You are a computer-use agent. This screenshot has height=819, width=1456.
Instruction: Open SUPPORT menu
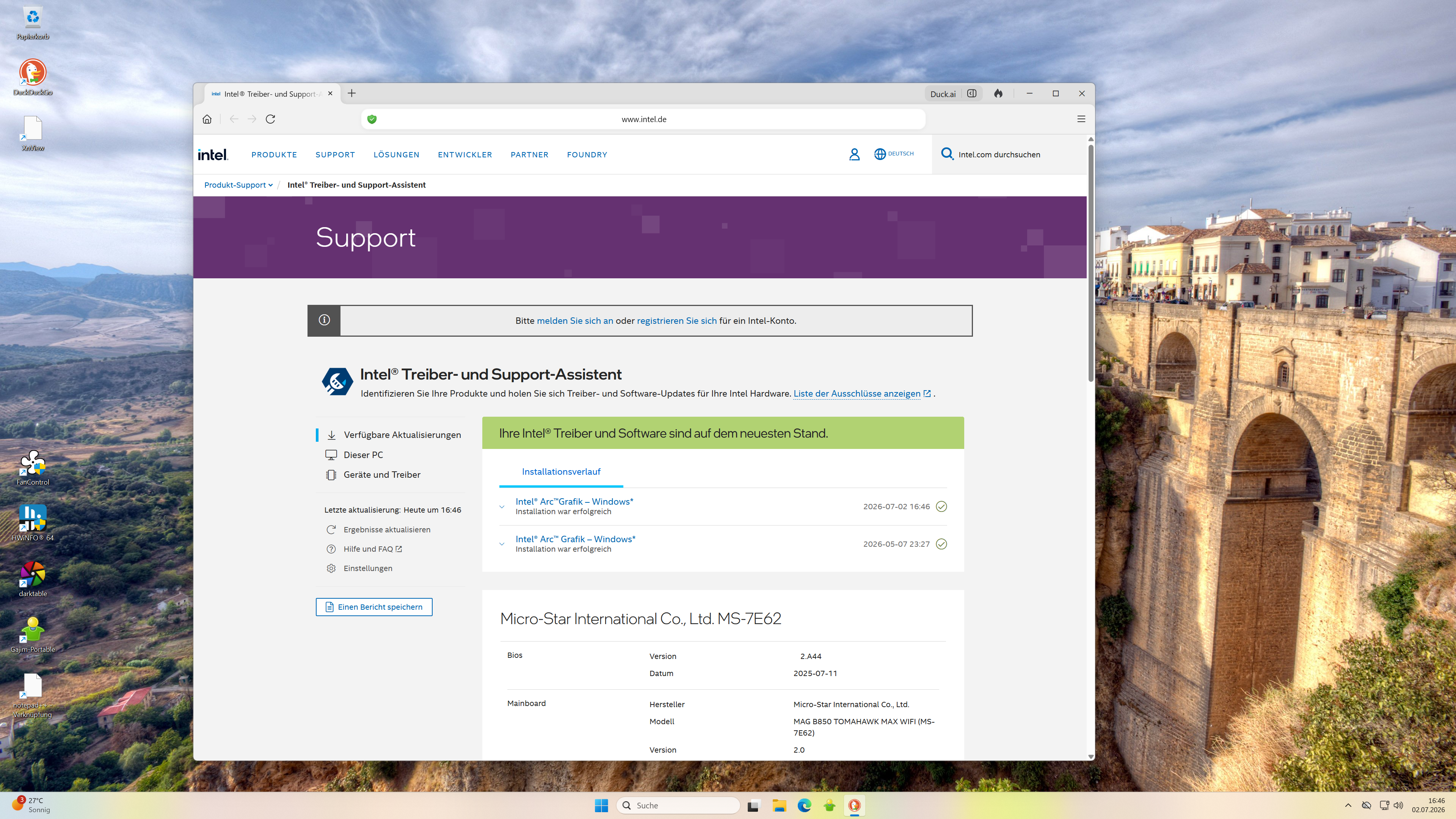[x=335, y=155]
